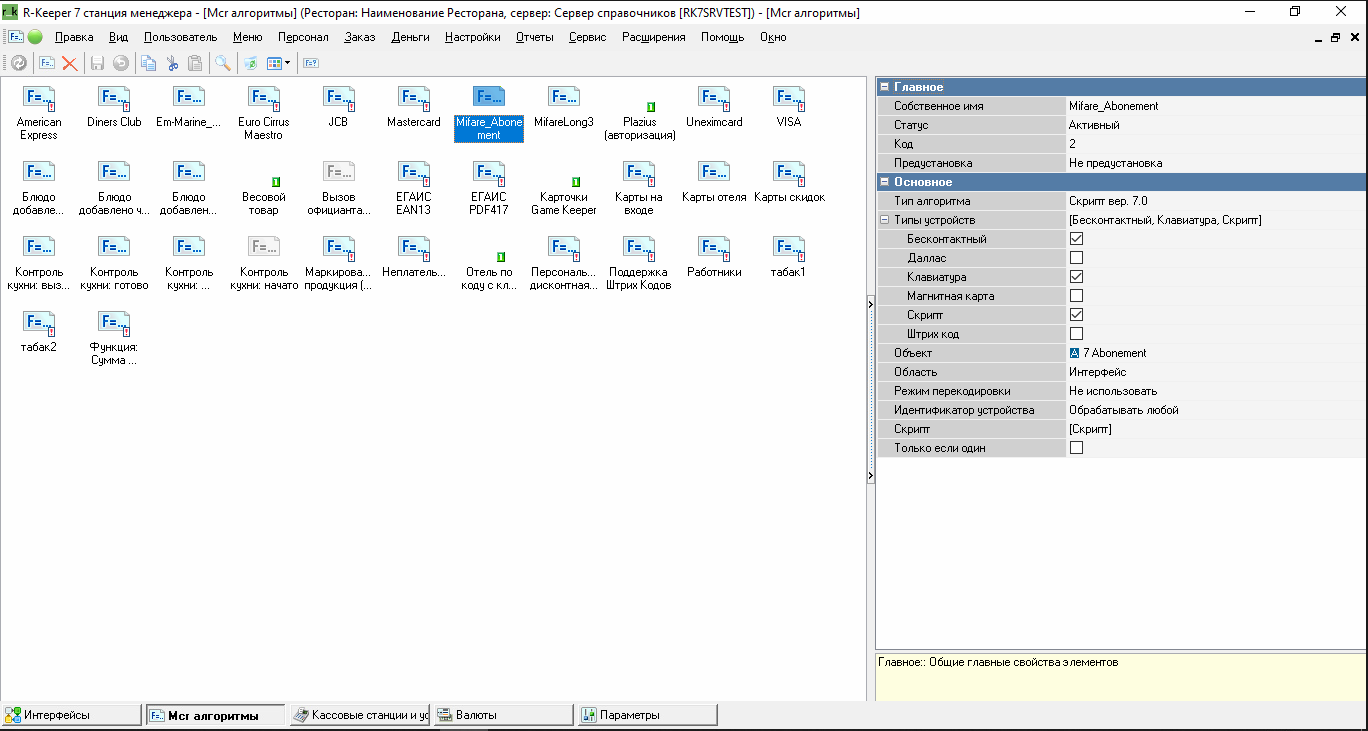Viewport: 1368px width, 731px height.
Task: Select the табак2 algorithm icon
Action: 39,323
